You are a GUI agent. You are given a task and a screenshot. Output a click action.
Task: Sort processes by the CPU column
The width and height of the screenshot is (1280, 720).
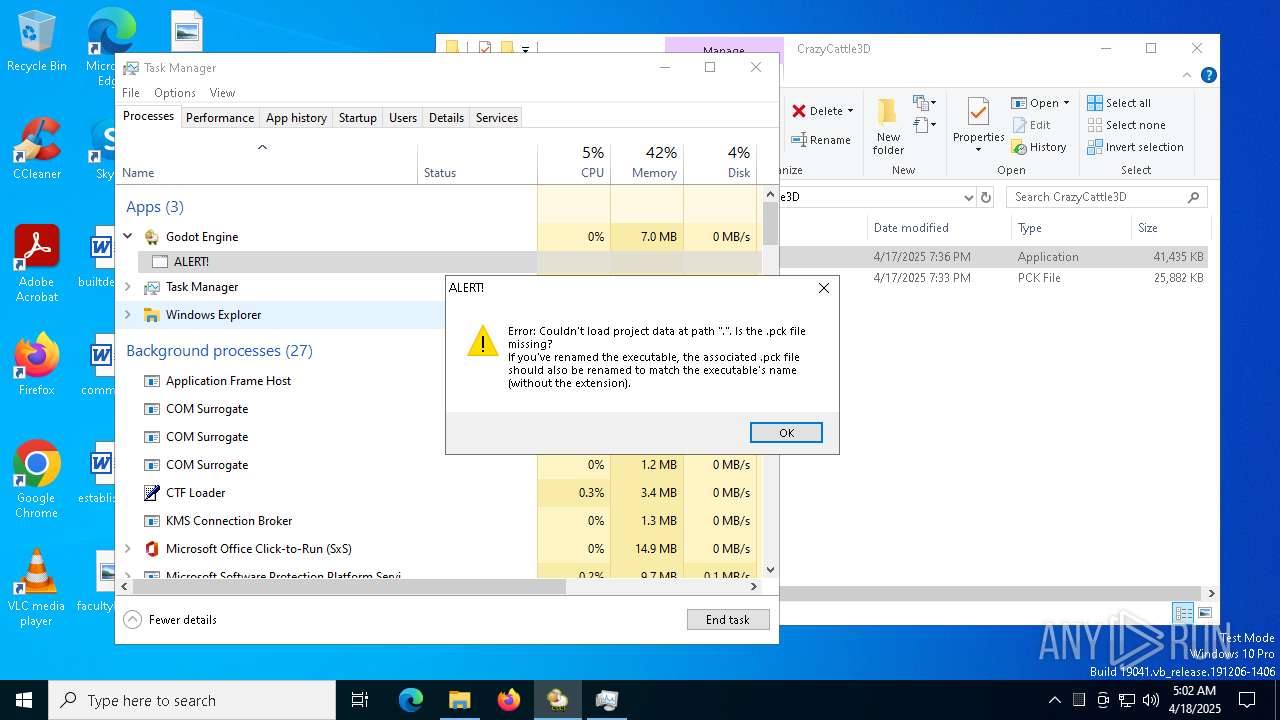tap(574, 162)
